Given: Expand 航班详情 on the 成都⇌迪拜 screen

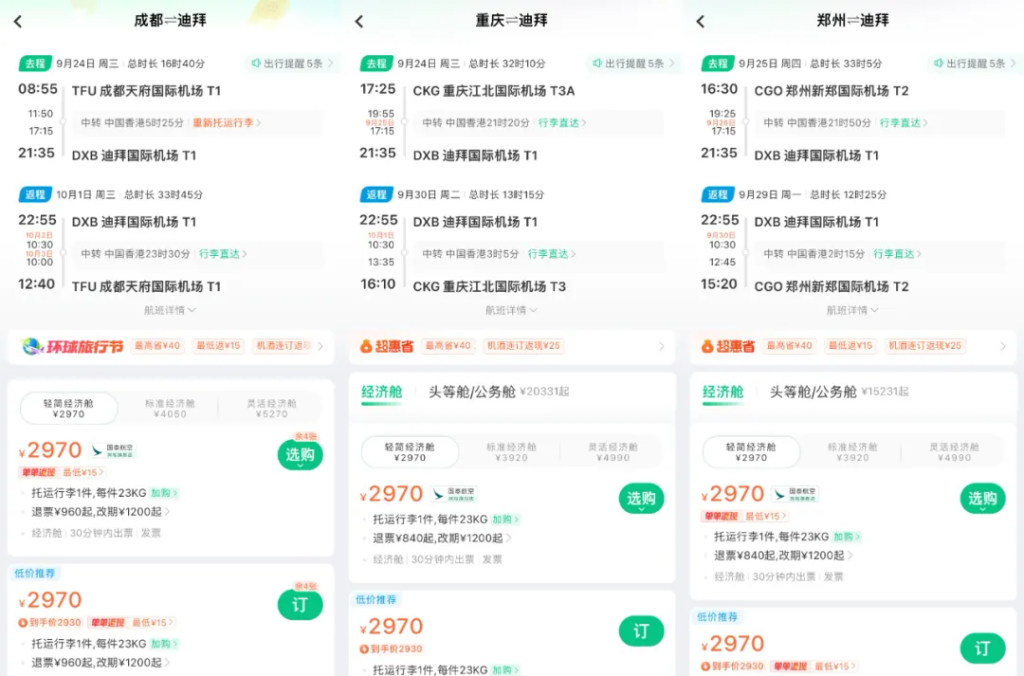Looking at the screenshot, I should tap(170, 310).
